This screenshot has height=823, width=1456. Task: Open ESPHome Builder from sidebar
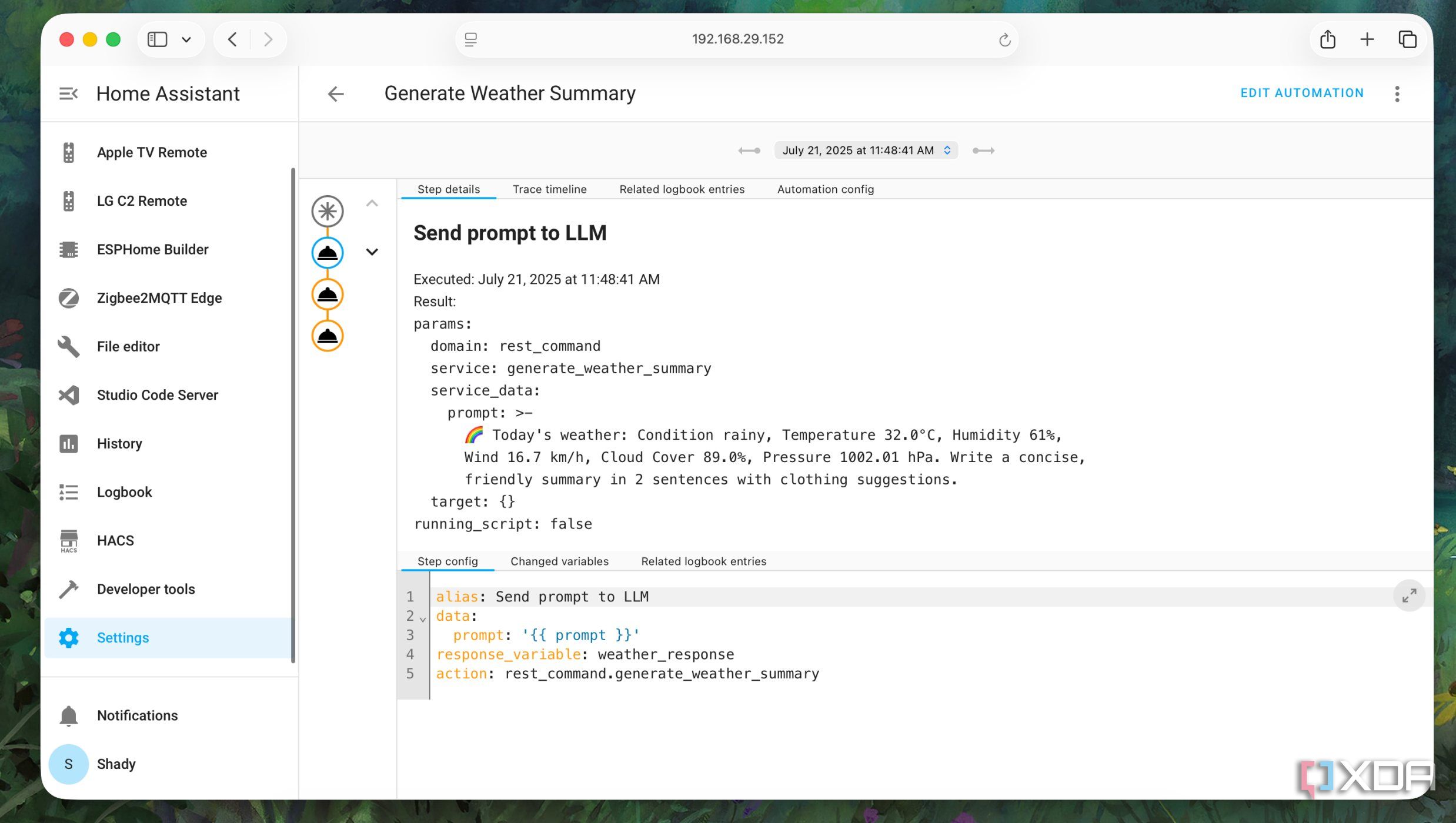pos(168,249)
